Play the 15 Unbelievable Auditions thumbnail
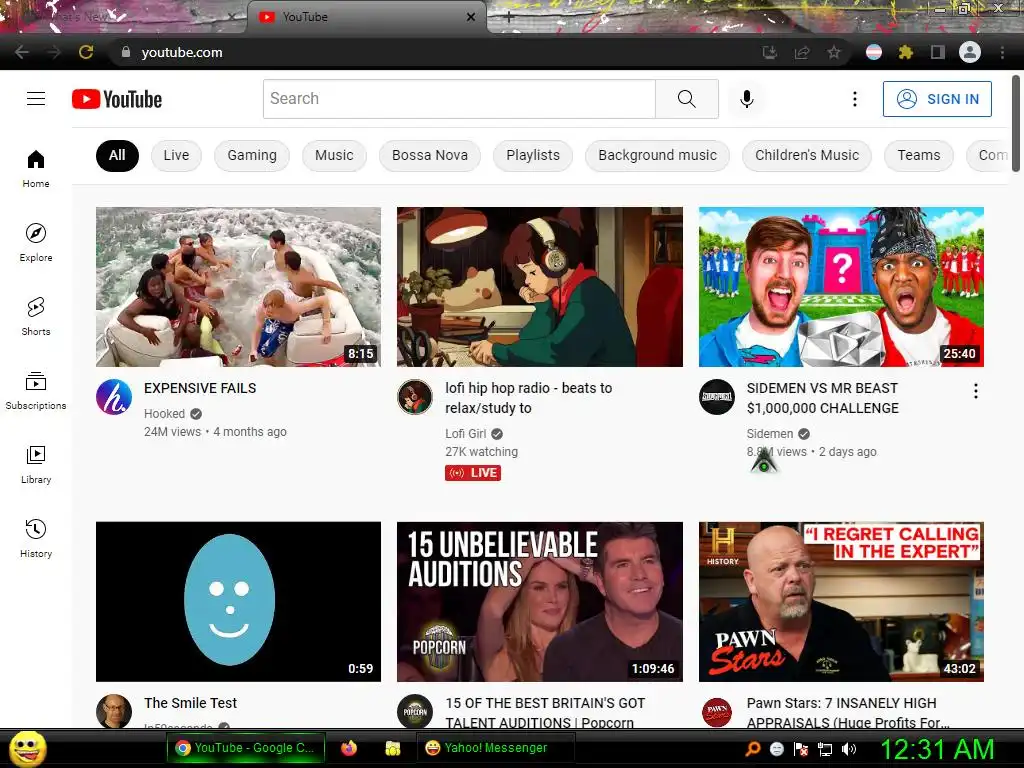1024x768 pixels. [540, 601]
